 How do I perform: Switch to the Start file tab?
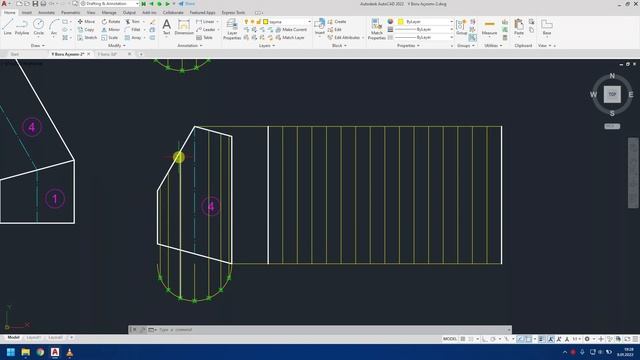click(x=15, y=54)
